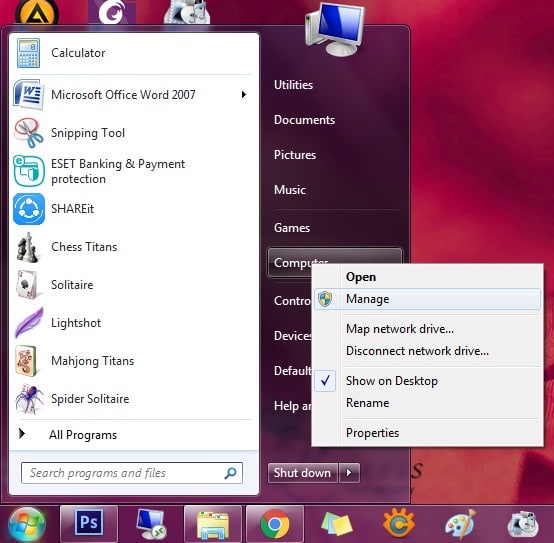
Task: Click the Snipping Tool text label
Action: (88, 133)
